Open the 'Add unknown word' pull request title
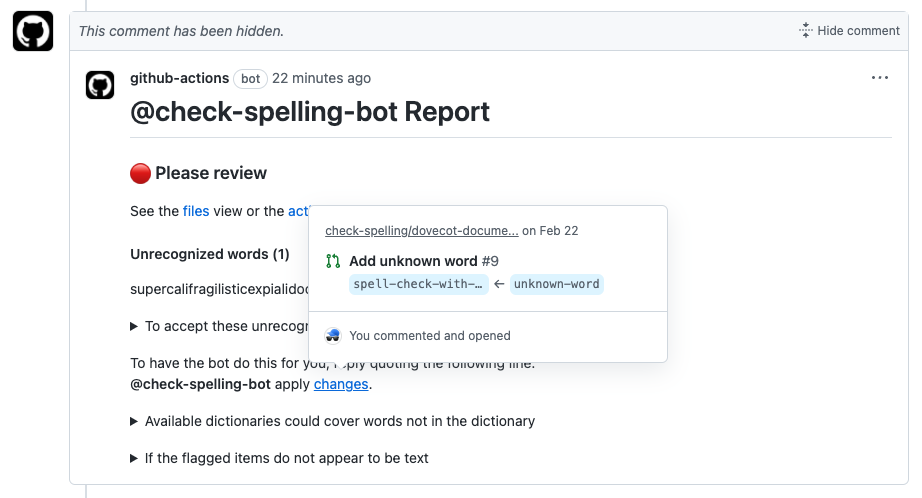 (x=413, y=261)
